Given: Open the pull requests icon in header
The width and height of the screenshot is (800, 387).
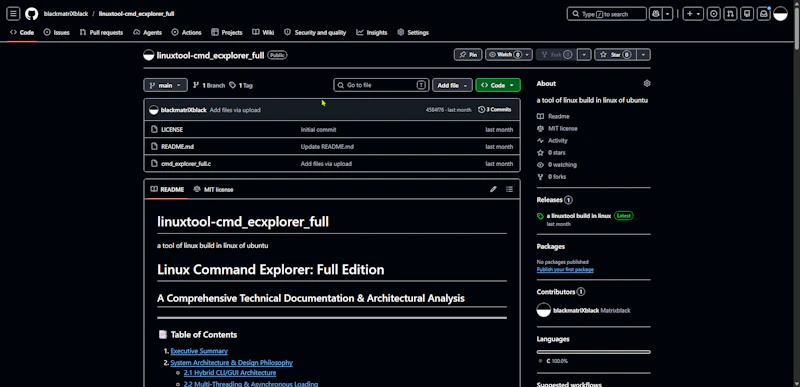Looking at the screenshot, I should tap(731, 14).
